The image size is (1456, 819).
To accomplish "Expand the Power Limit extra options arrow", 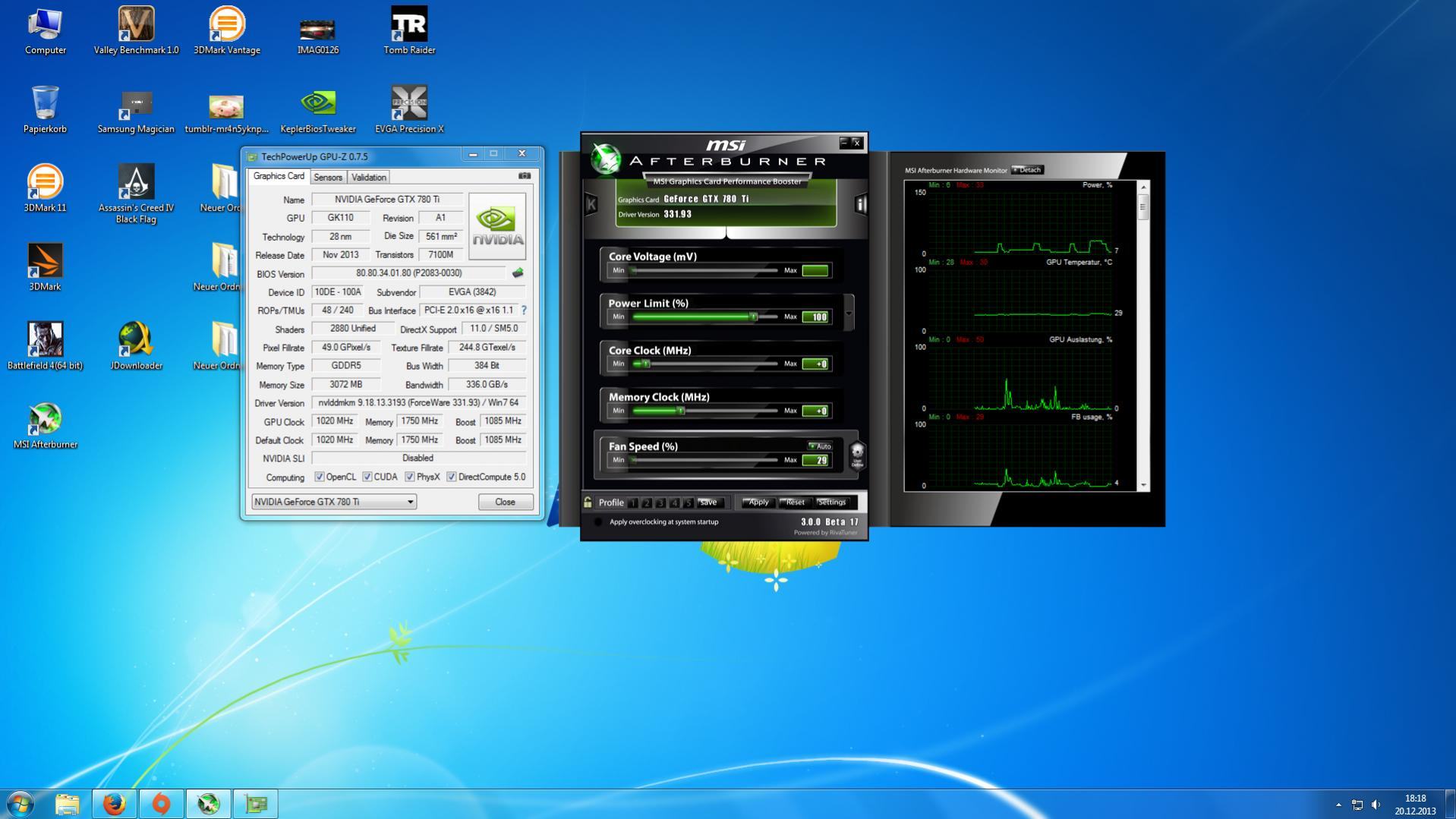I will (849, 313).
